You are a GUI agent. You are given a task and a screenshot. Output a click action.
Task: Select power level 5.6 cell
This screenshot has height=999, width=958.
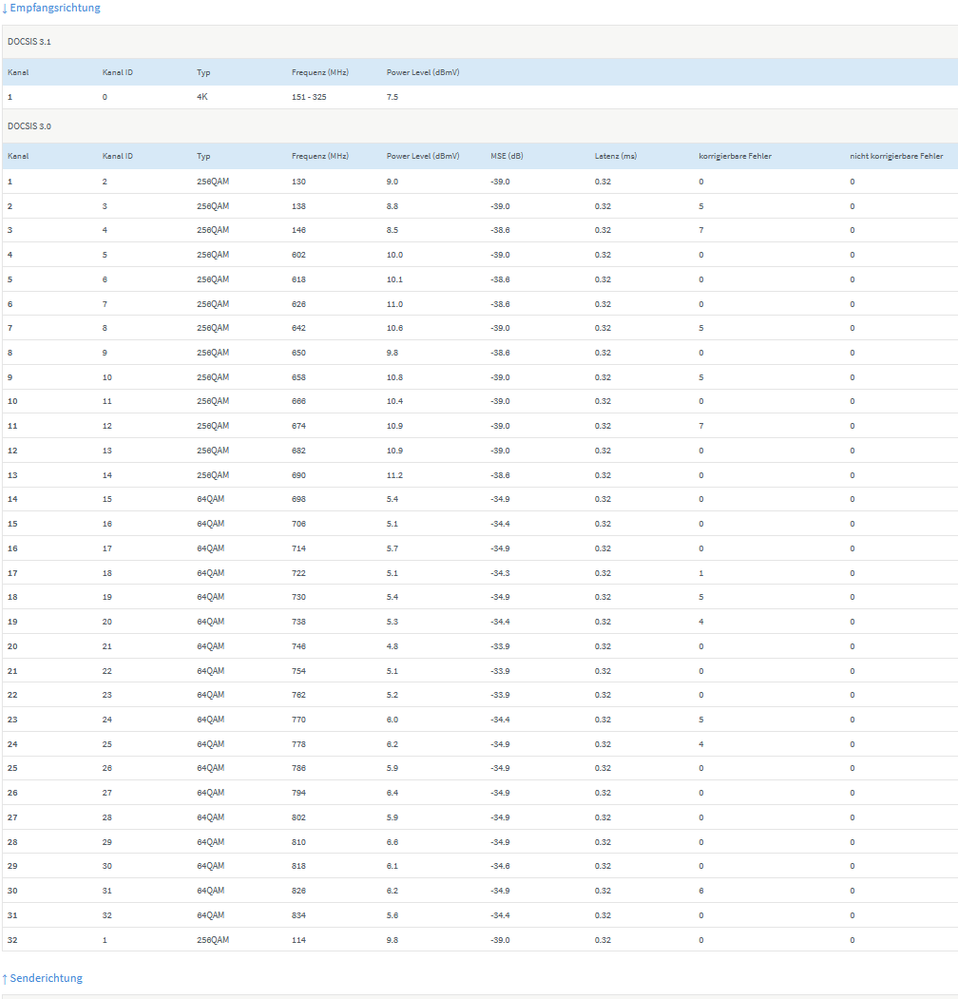pos(392,916)
